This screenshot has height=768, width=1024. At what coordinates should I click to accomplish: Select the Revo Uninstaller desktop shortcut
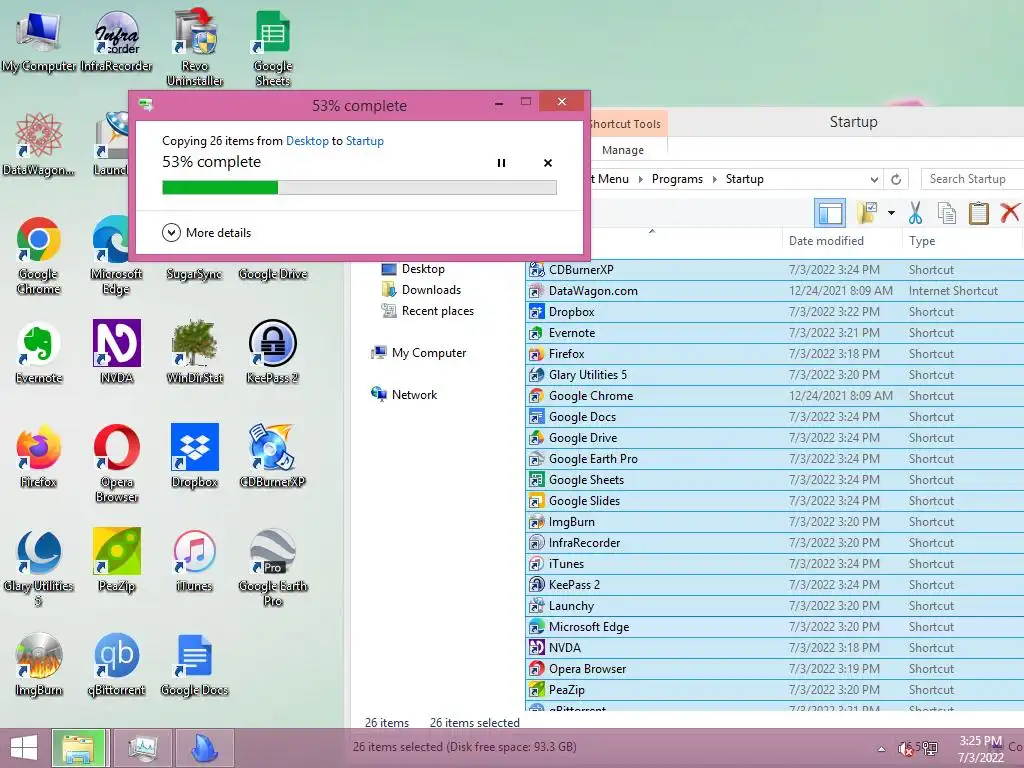click(x=195, y=48)
